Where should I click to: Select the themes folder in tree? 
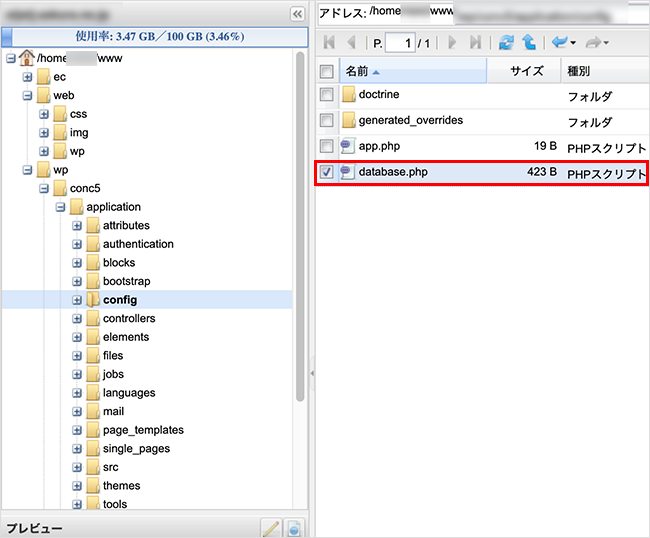(x=121, y=486)
